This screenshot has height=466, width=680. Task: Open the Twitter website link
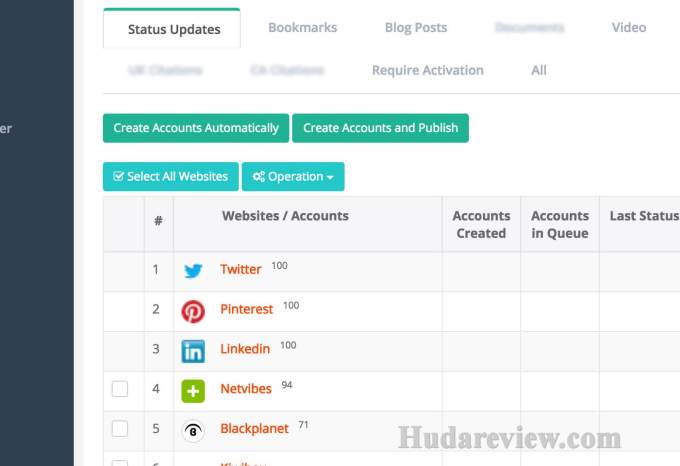coord(241,269)
